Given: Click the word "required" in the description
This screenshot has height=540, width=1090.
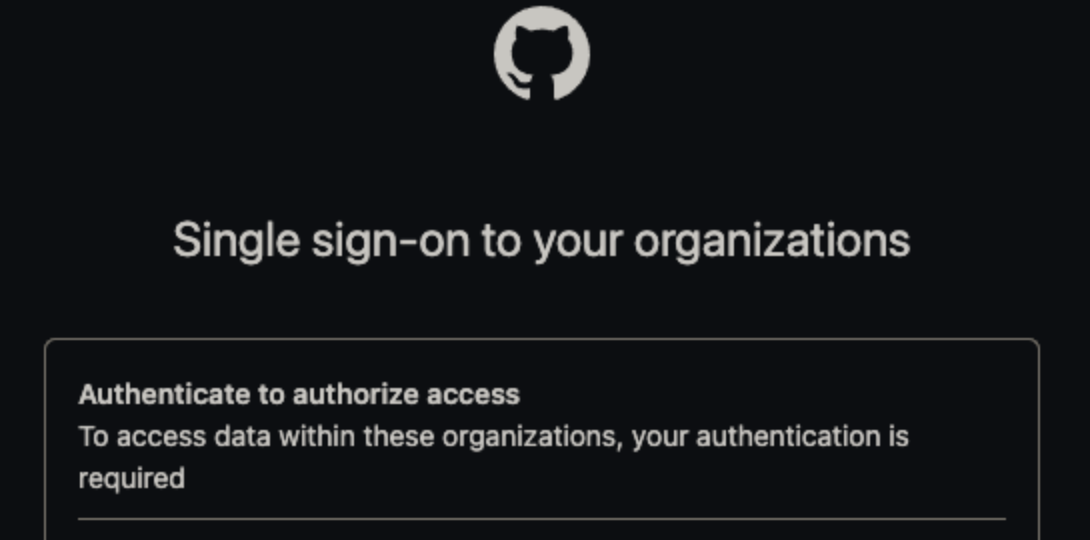Looking at the screenshot, I should (131, 478).
